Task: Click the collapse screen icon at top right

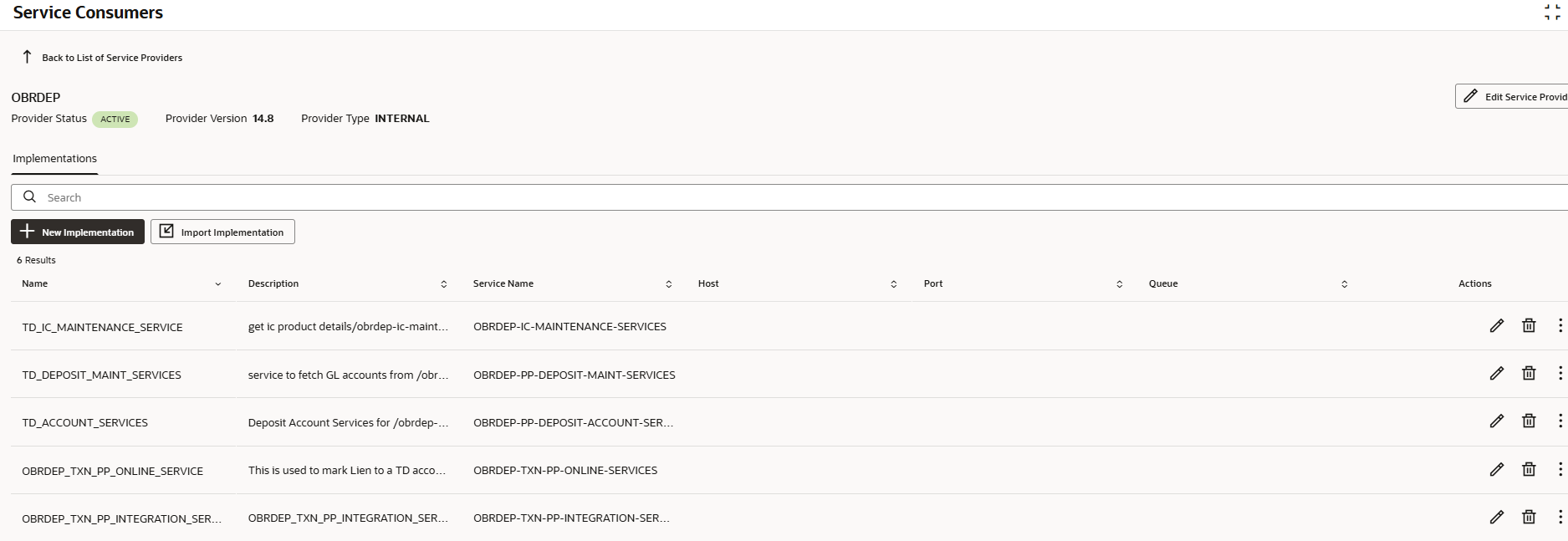Action: (1552, 13)
